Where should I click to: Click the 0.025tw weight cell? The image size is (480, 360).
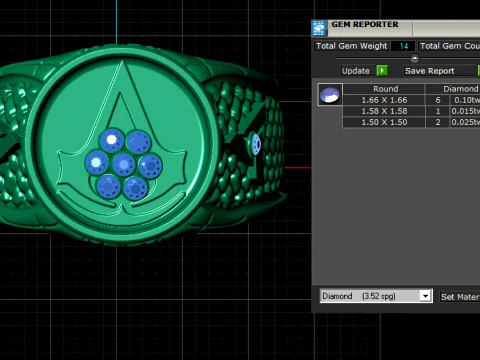click(x=465, y=122)
